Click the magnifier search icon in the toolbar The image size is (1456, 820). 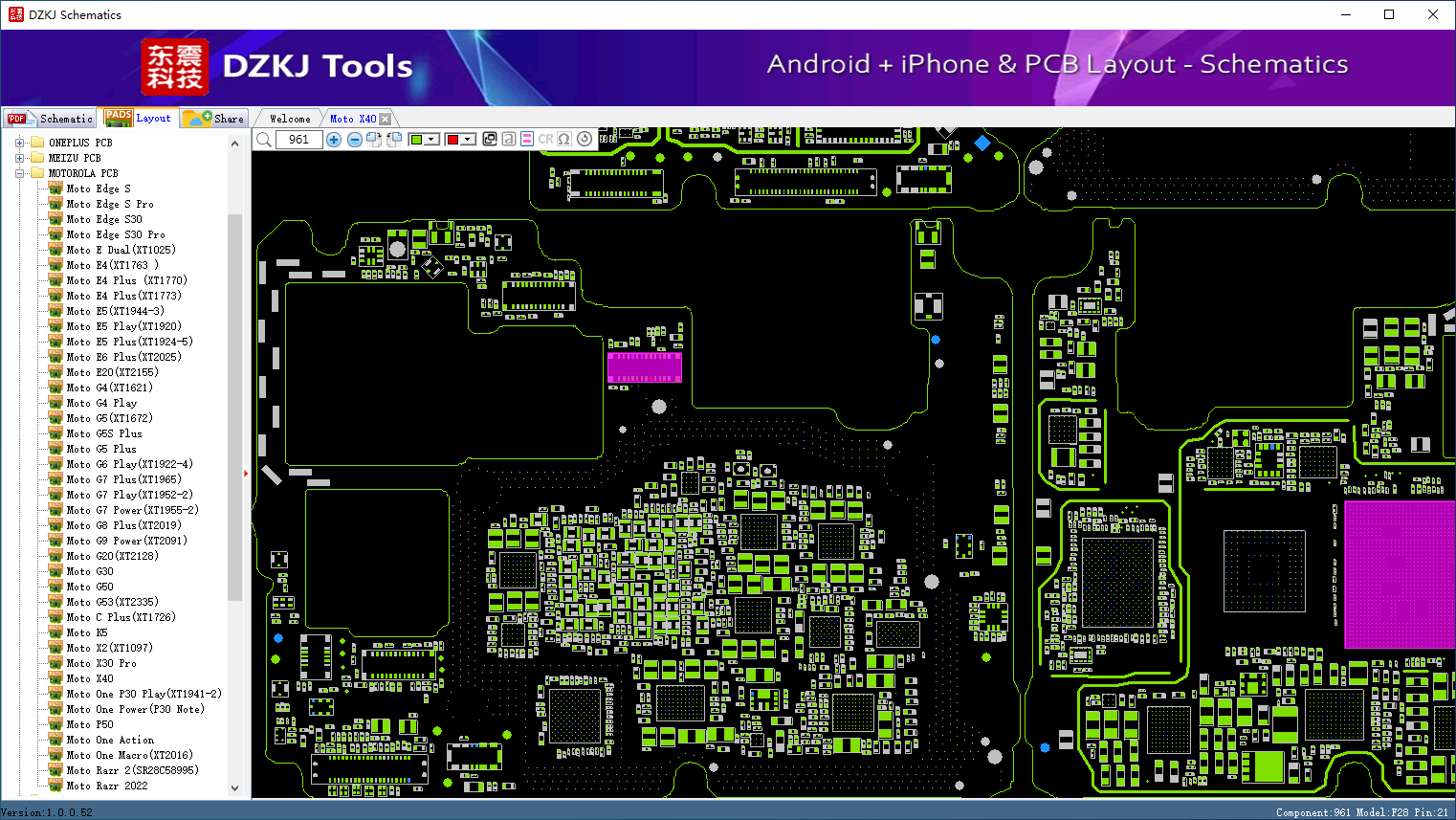click(x=264, y=140)
